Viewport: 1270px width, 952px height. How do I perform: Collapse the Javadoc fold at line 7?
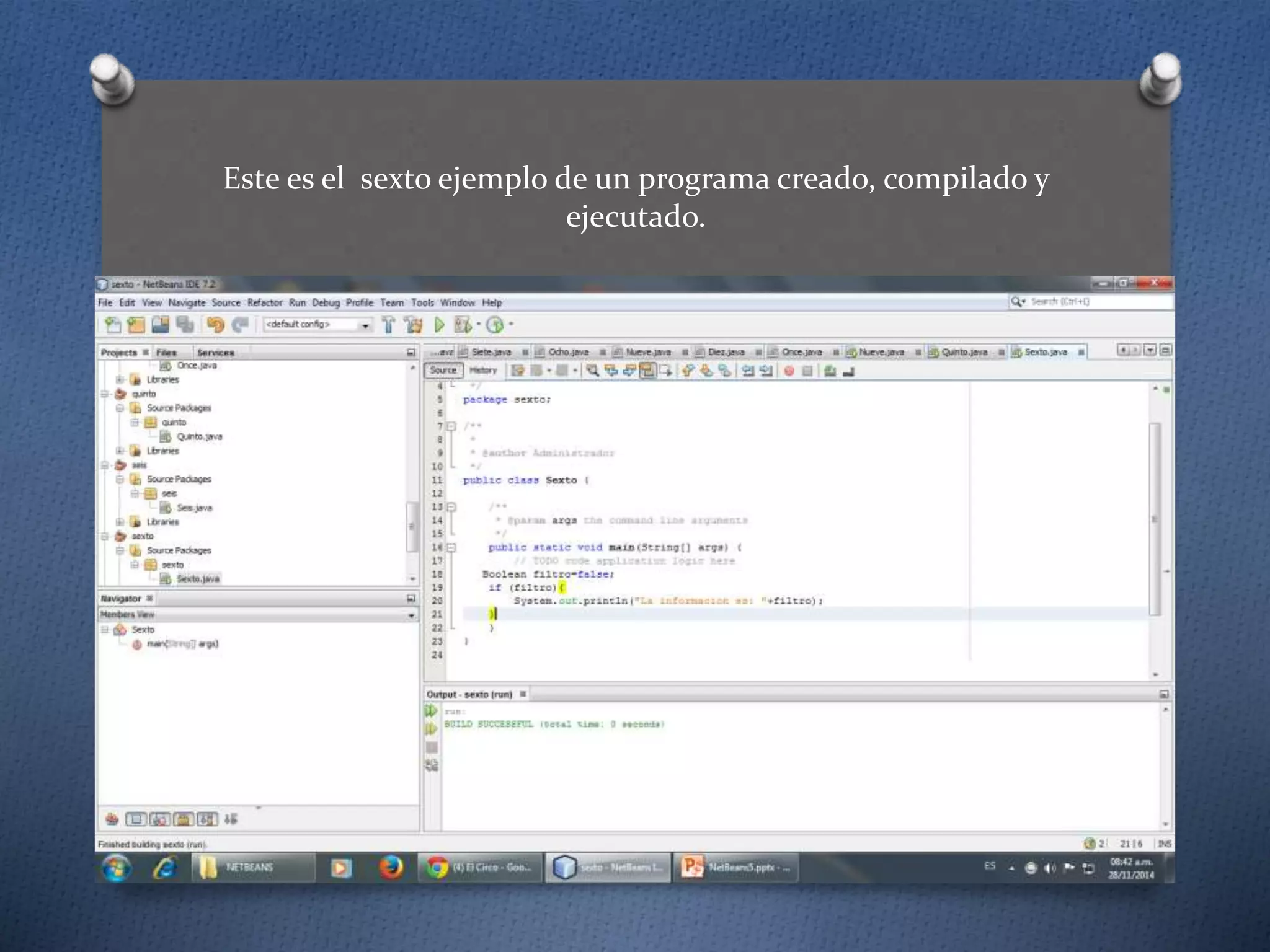pyautogui.click(x=452, y=426)
